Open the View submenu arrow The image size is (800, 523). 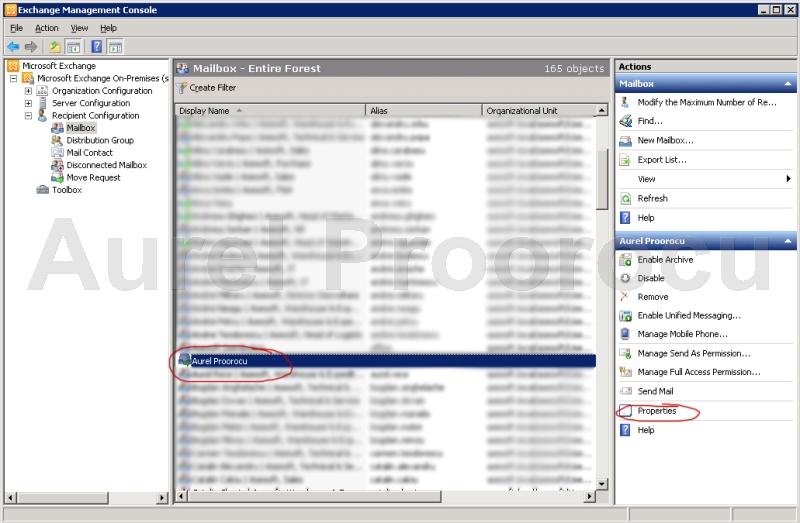788,179
